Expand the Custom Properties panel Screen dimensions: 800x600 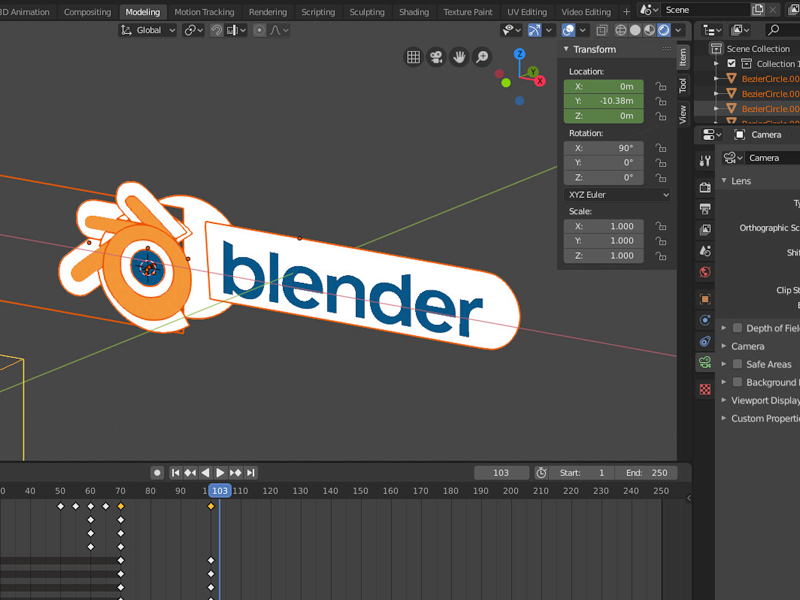click(x=723, y=418)
